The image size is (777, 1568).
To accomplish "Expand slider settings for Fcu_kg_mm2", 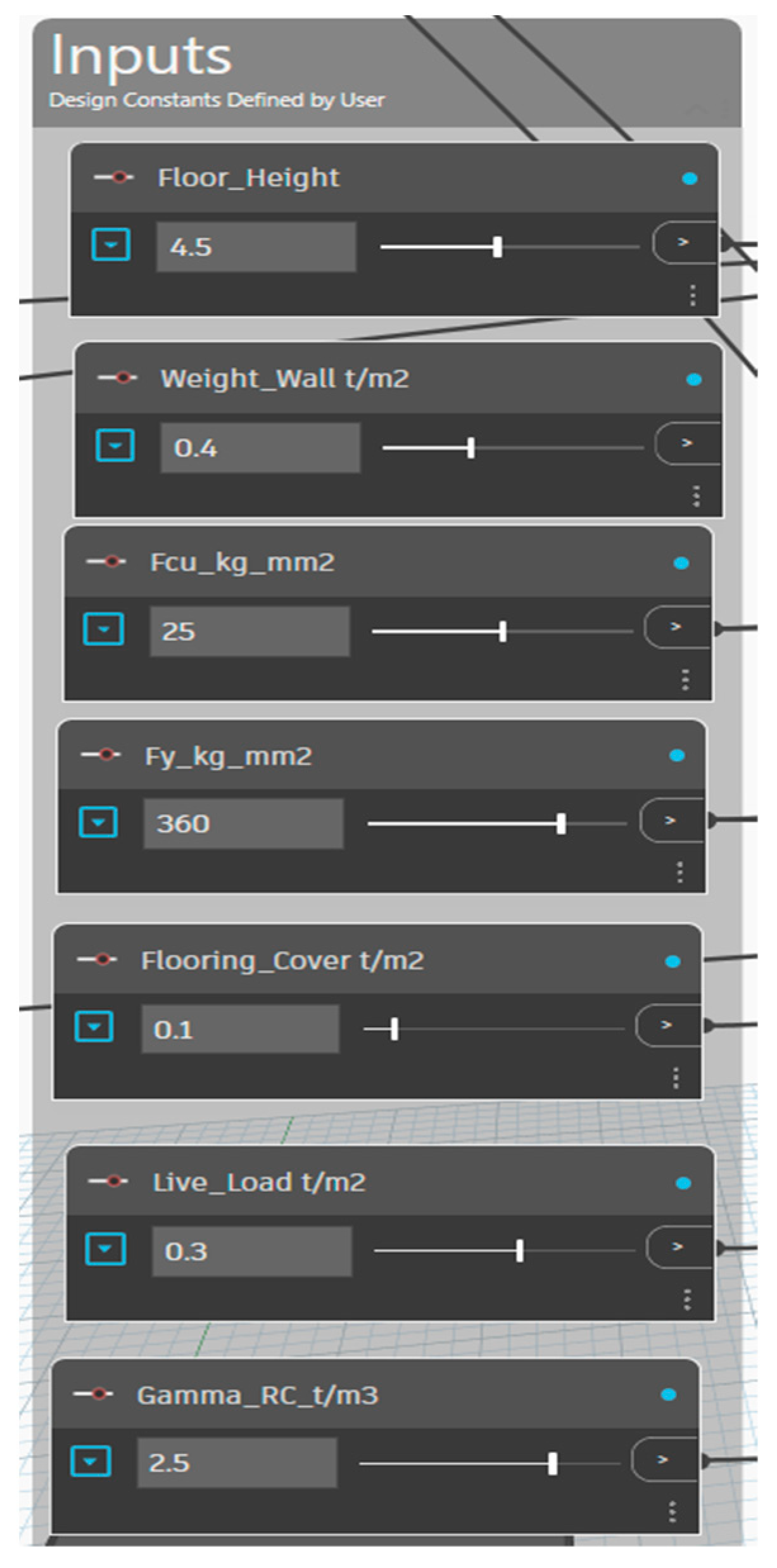I will click(103, 629).
